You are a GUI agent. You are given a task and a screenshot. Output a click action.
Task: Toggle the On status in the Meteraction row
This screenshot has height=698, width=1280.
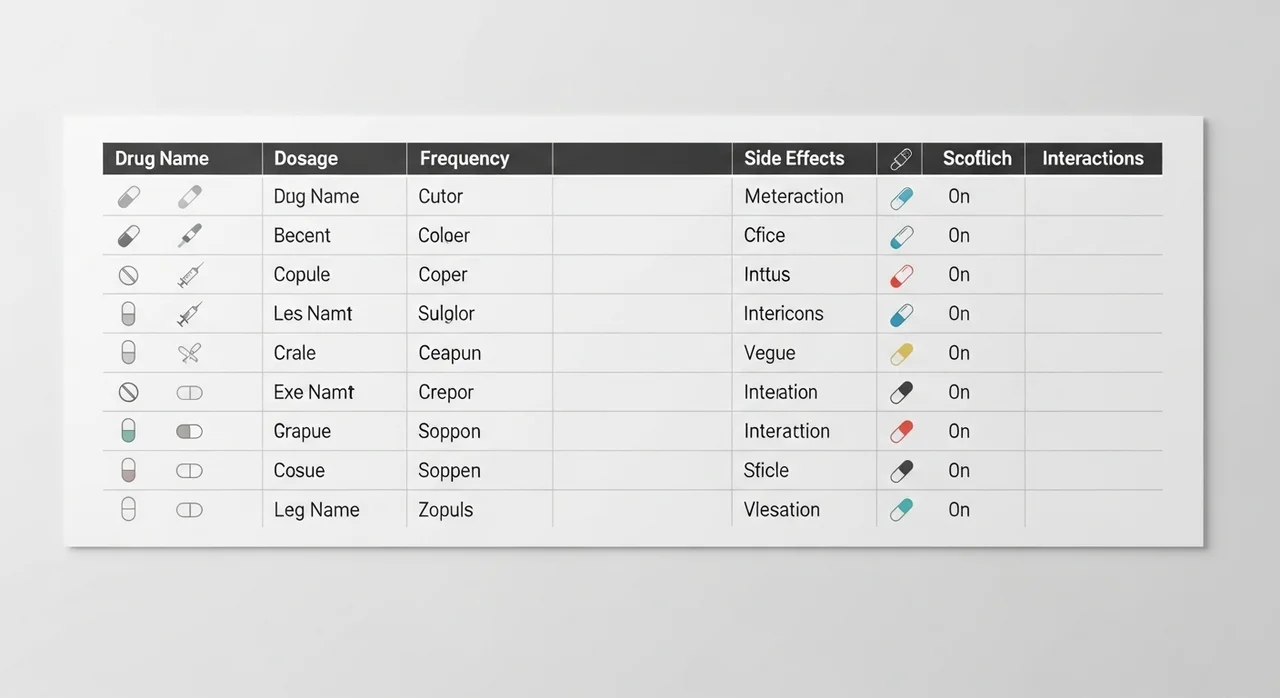(x=959, y=197)
